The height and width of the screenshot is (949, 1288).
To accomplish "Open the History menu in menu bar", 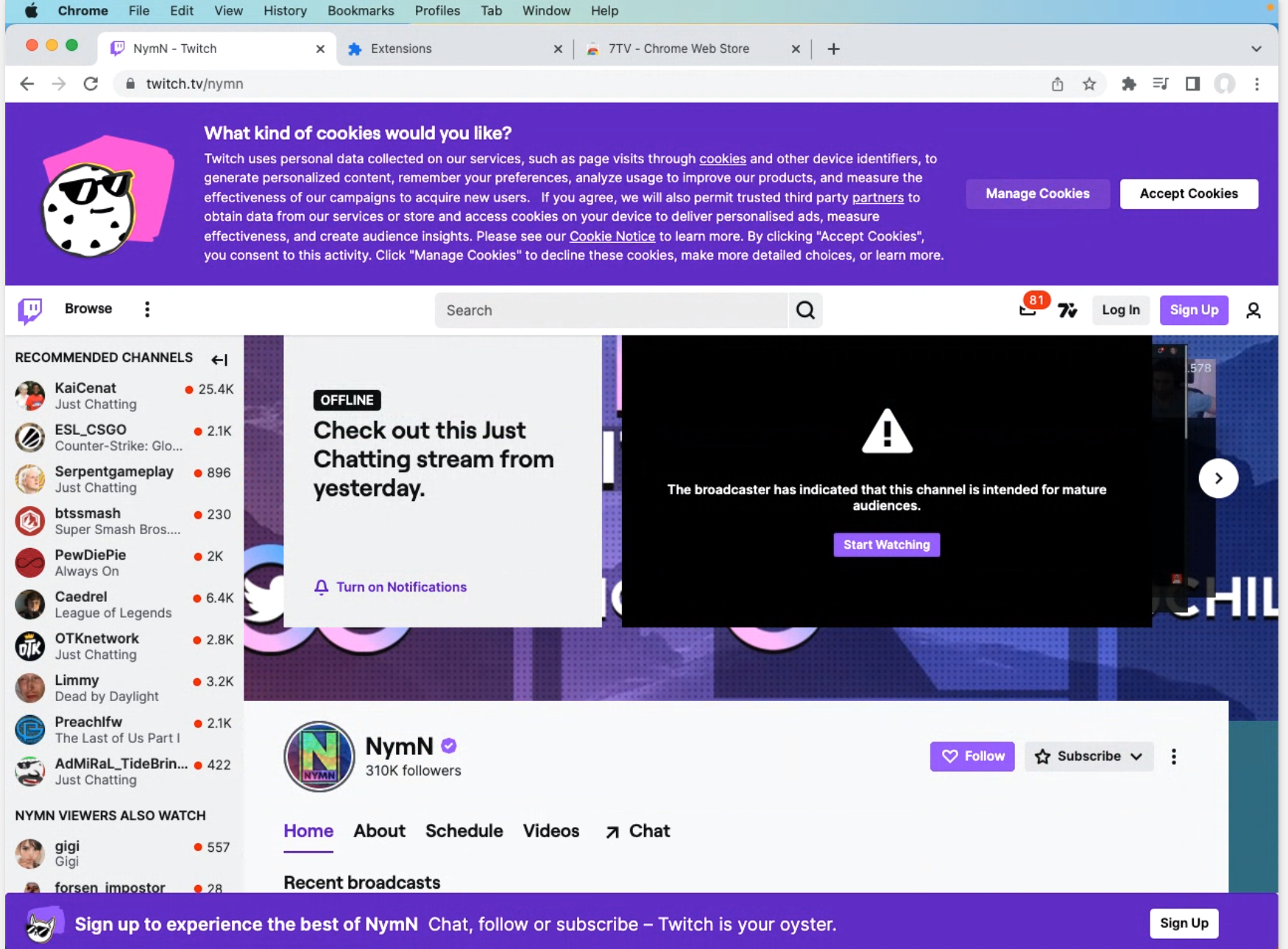I will pos(285,10).
